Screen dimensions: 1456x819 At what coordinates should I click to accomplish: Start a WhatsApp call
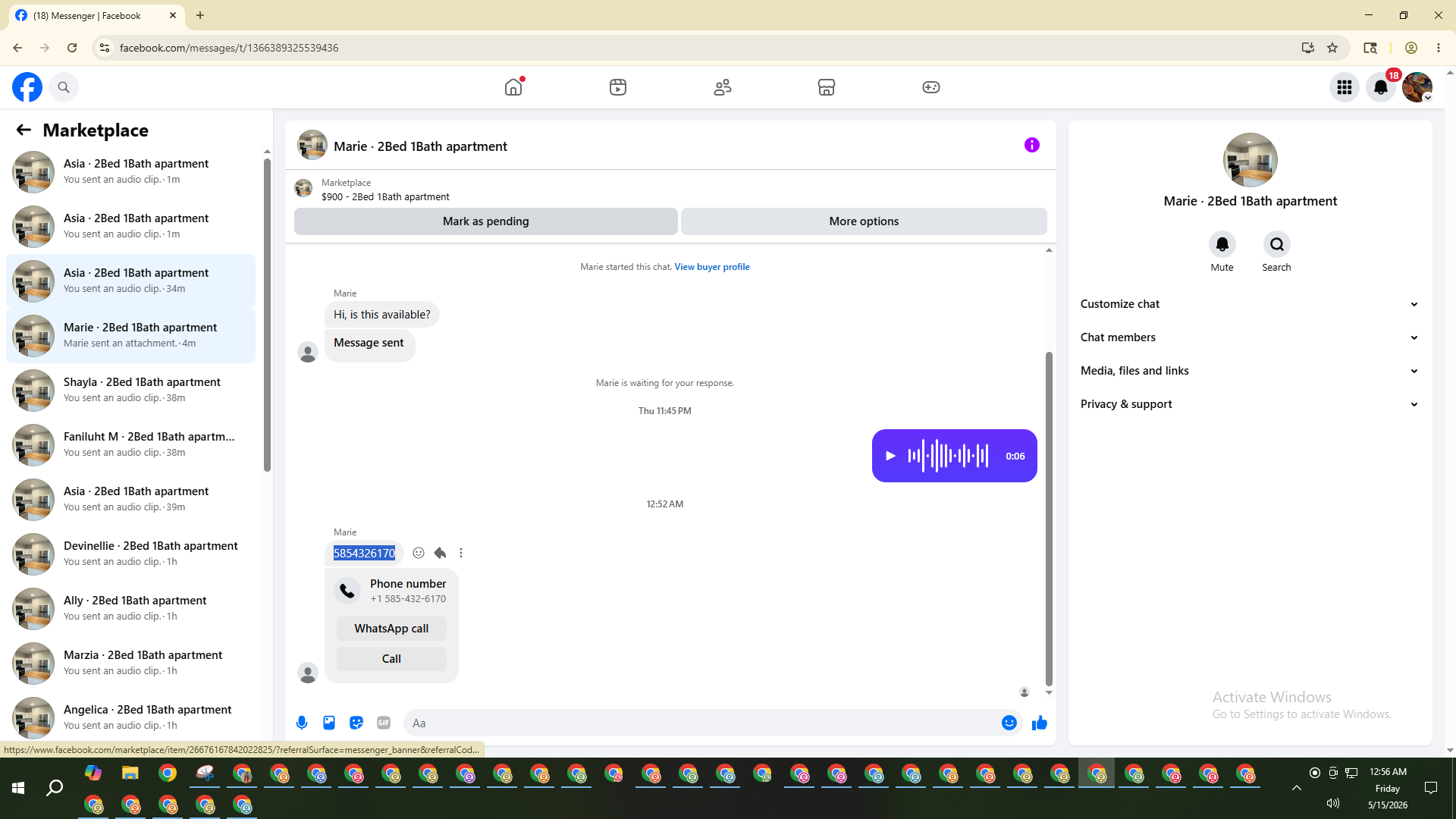click(391, 629)
